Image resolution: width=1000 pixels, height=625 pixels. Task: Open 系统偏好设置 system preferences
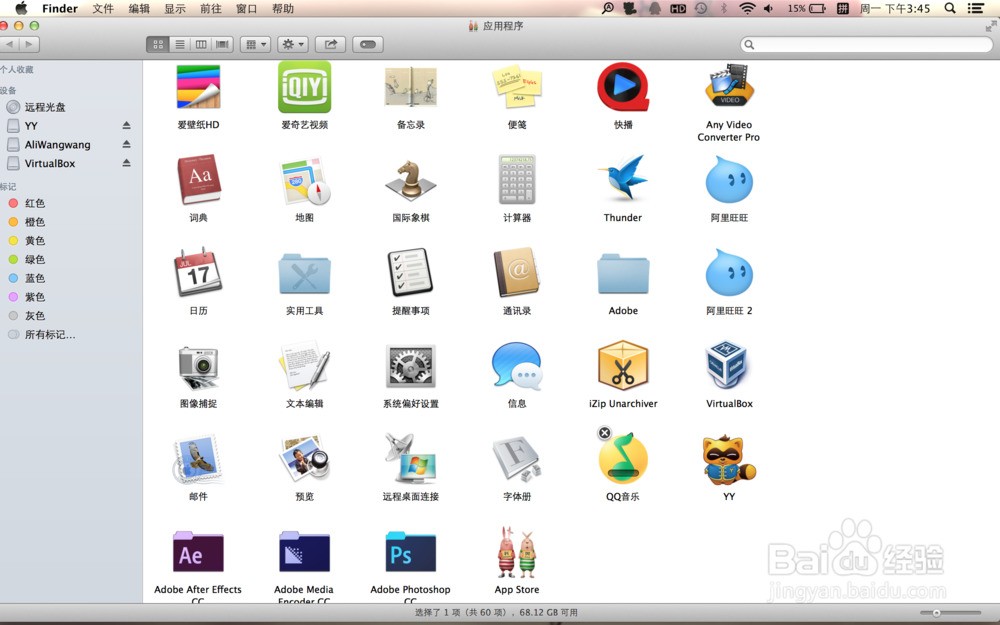click(x=411, y=365)
